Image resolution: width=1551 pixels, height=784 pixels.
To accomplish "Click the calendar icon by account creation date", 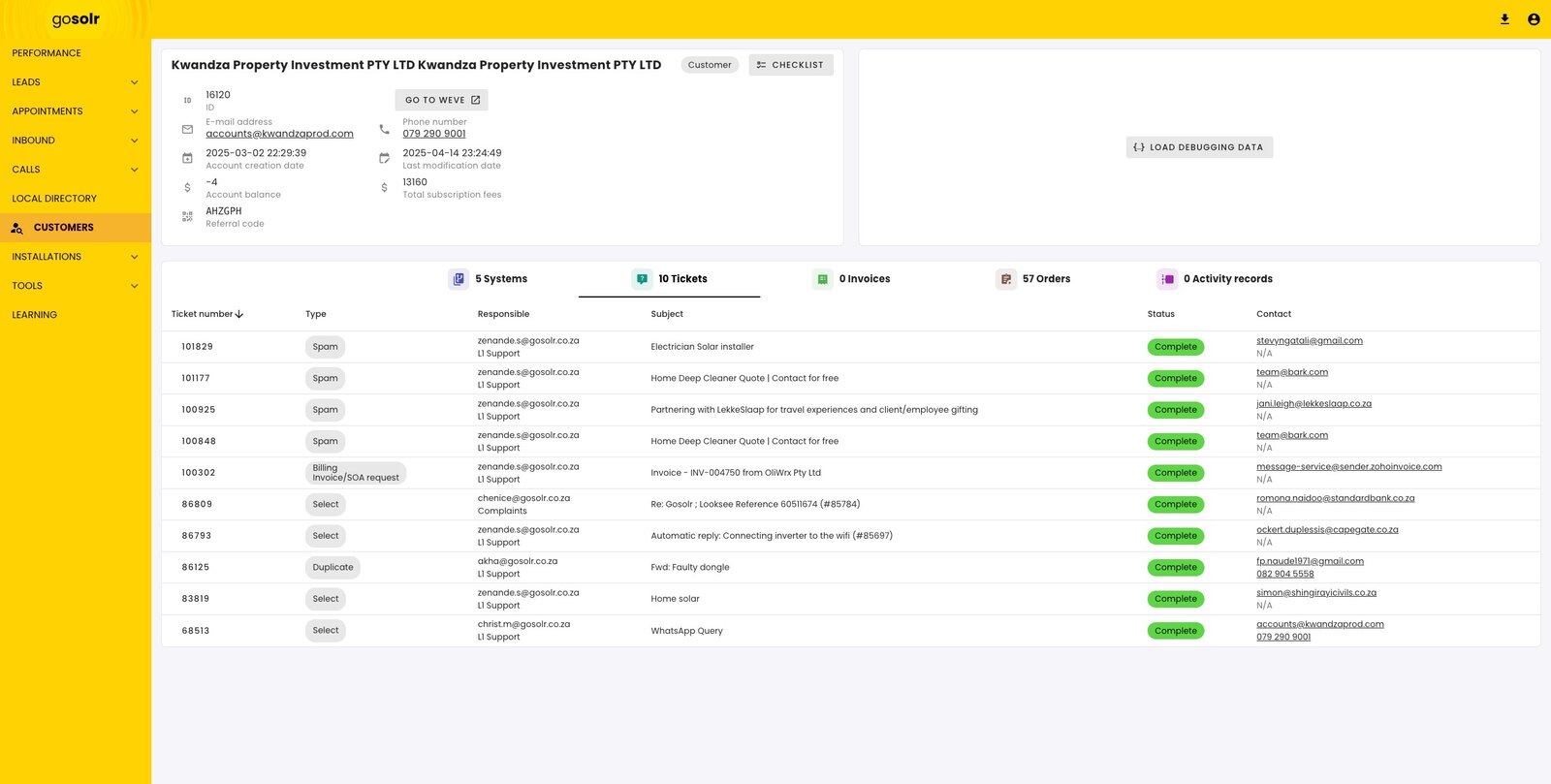I will (x=187, y=158).
